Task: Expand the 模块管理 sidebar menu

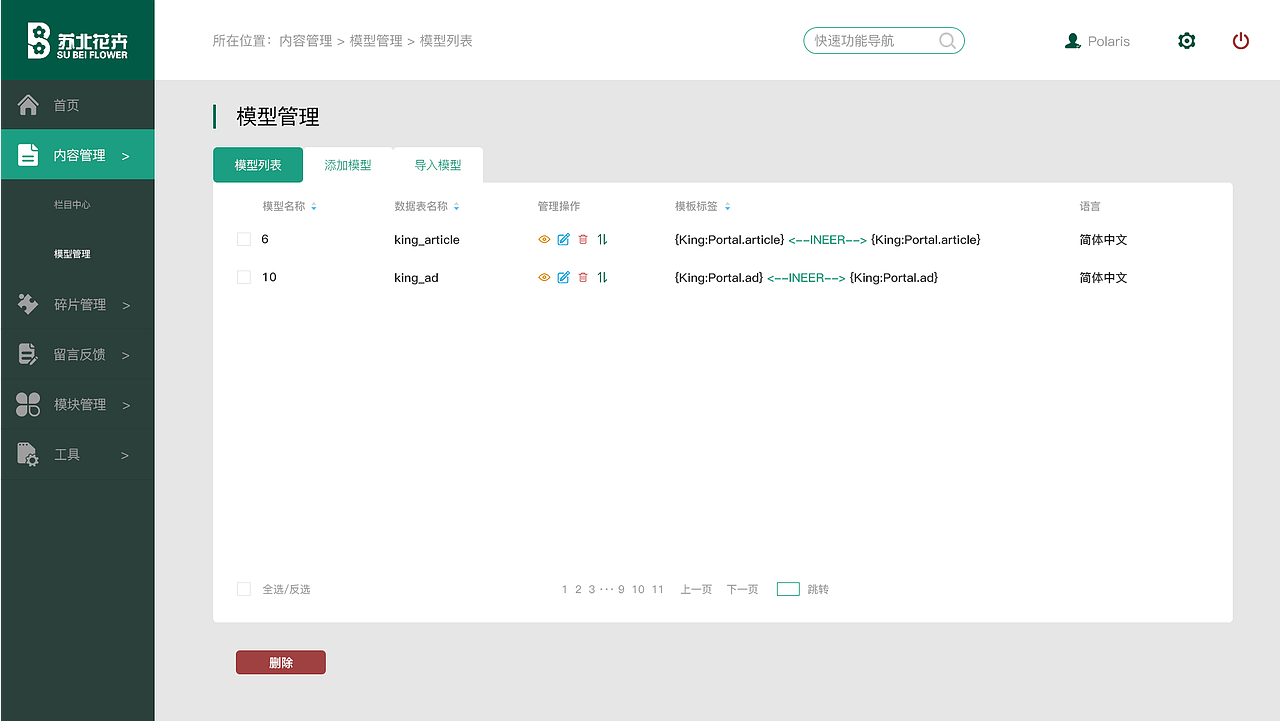Action: click(x=77, y=404)
